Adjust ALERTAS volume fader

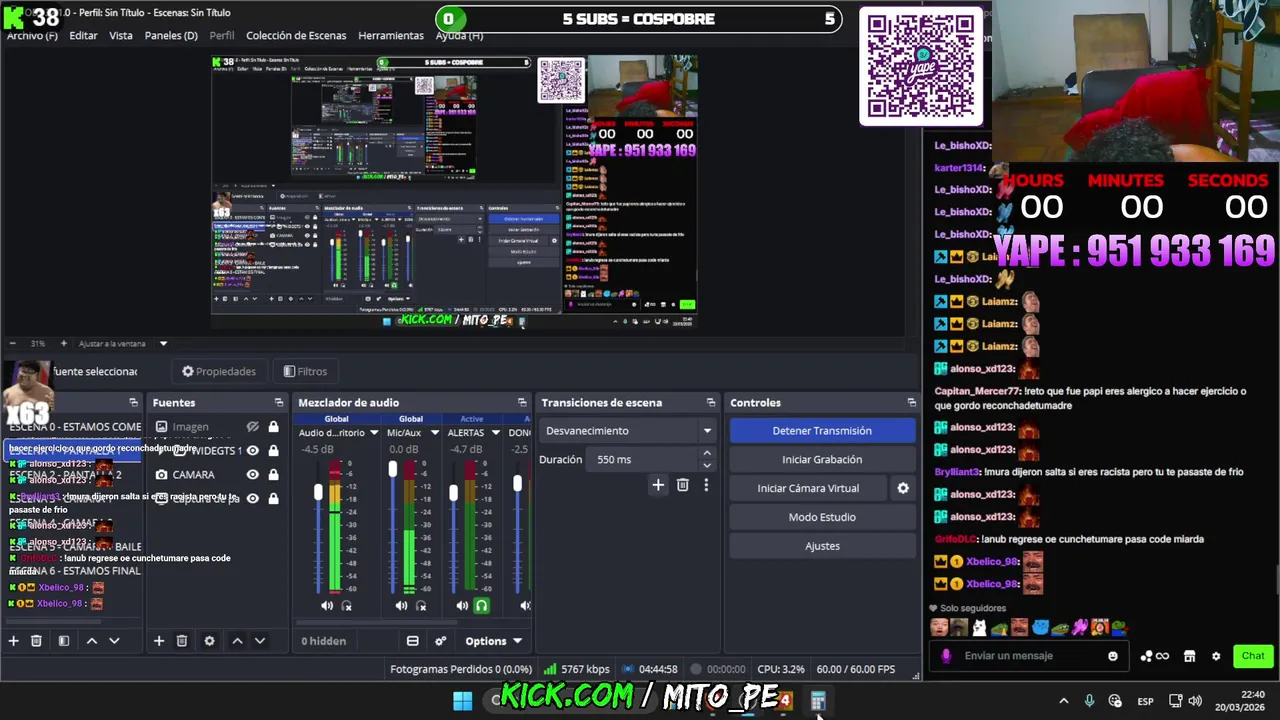453,493
